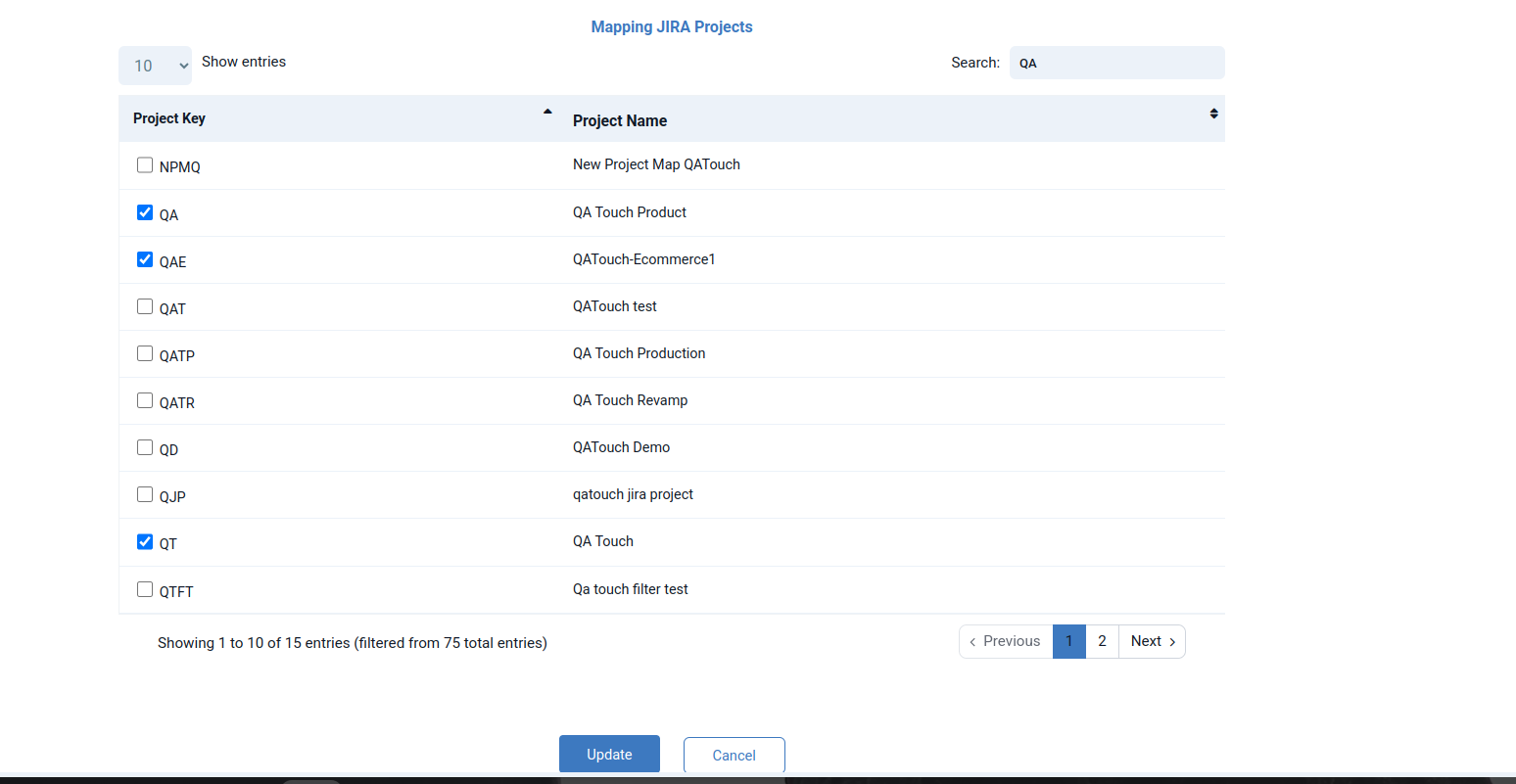1516x784 pixels.
Task: Enable the QAT project checkbox
Action: tap(145, 306)
